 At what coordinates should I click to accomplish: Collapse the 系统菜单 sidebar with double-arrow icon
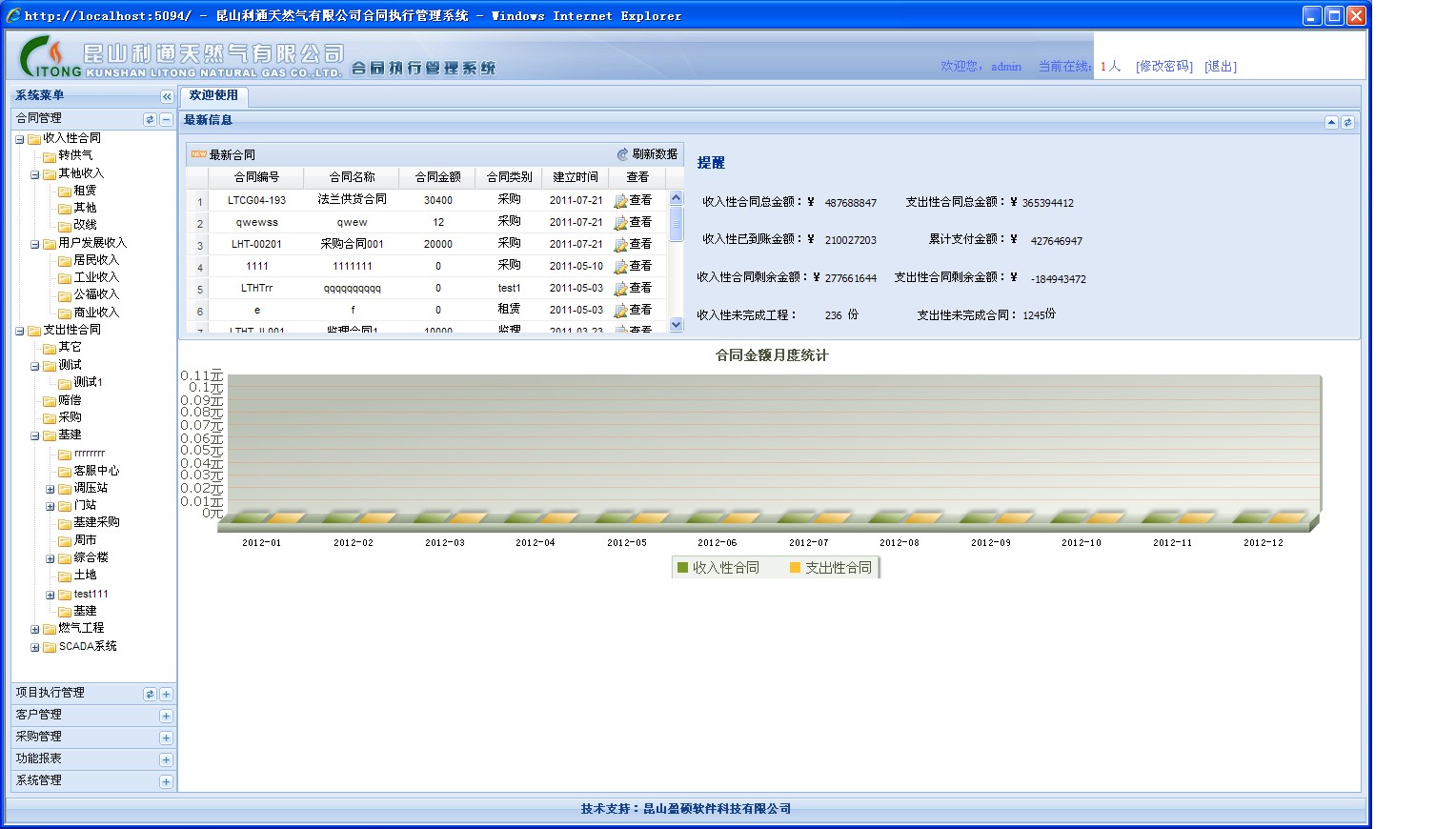point(167,96)
